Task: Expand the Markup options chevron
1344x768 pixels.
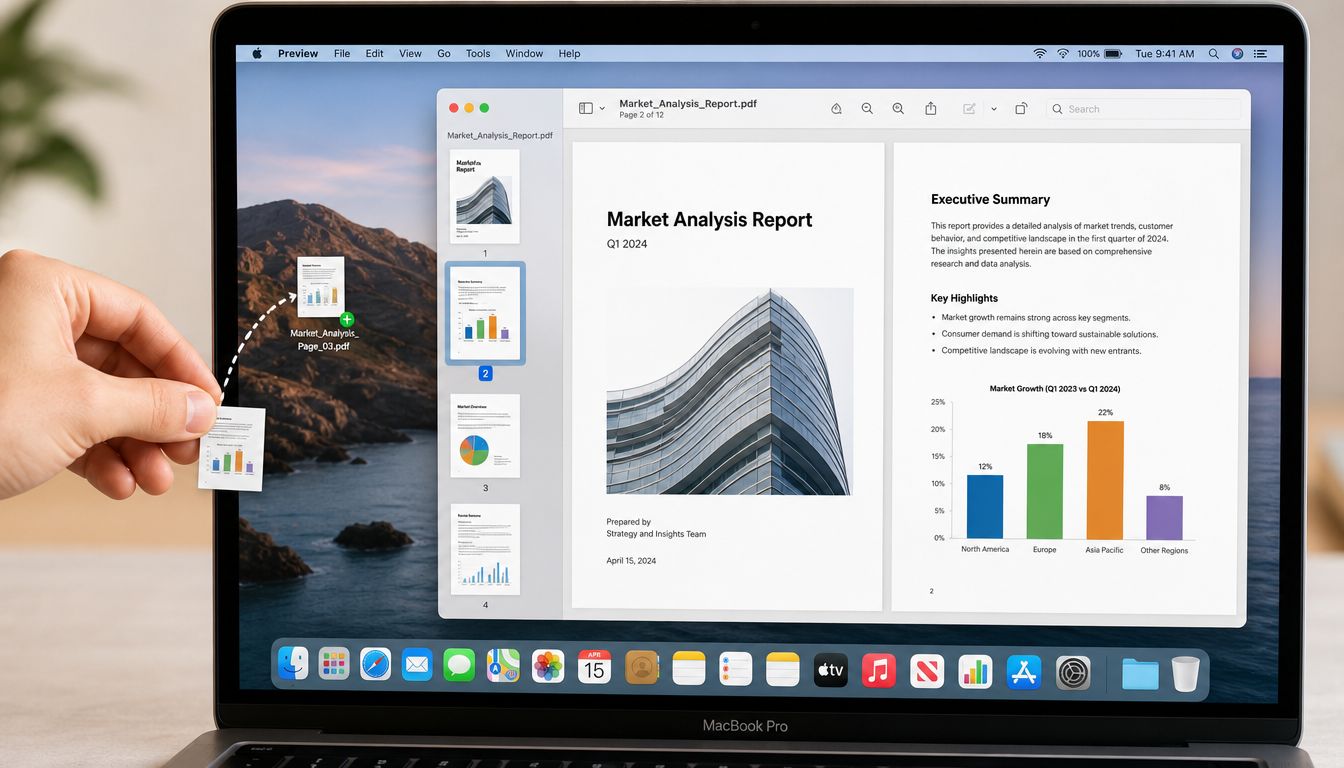Action: click(993, 109)
